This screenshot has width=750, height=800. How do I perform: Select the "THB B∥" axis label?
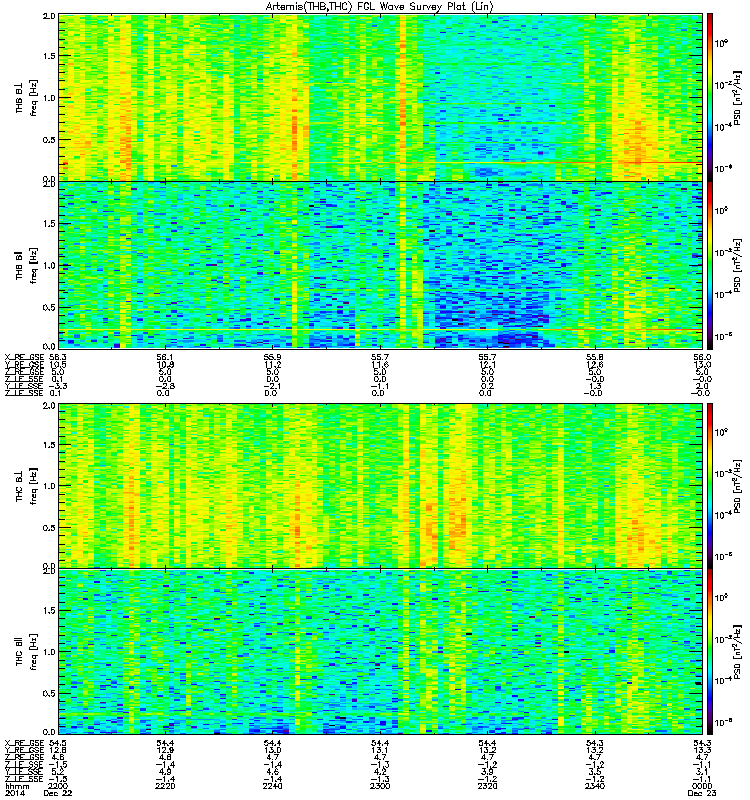tap(19, 265)
